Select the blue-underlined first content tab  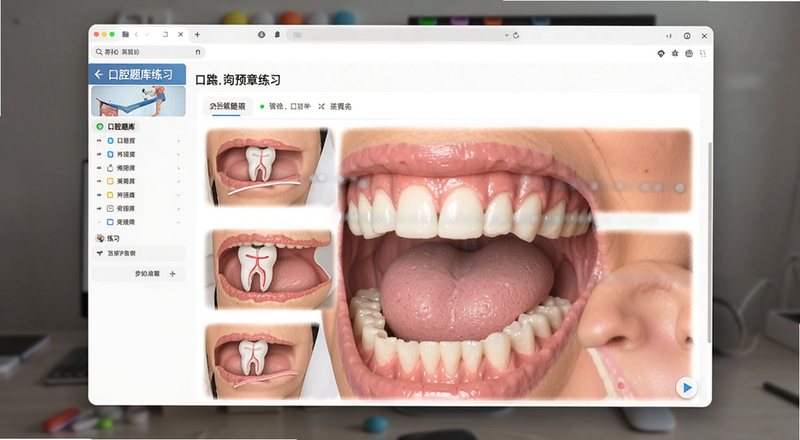click(x=227, y=106)
